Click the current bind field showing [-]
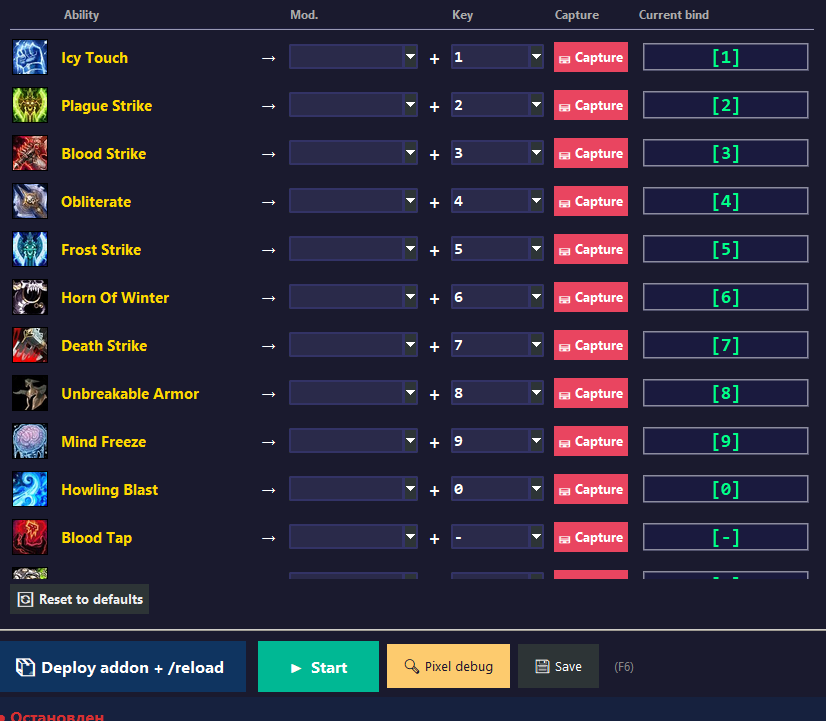Viewport: 826px width, 721px height. point(725,537)
